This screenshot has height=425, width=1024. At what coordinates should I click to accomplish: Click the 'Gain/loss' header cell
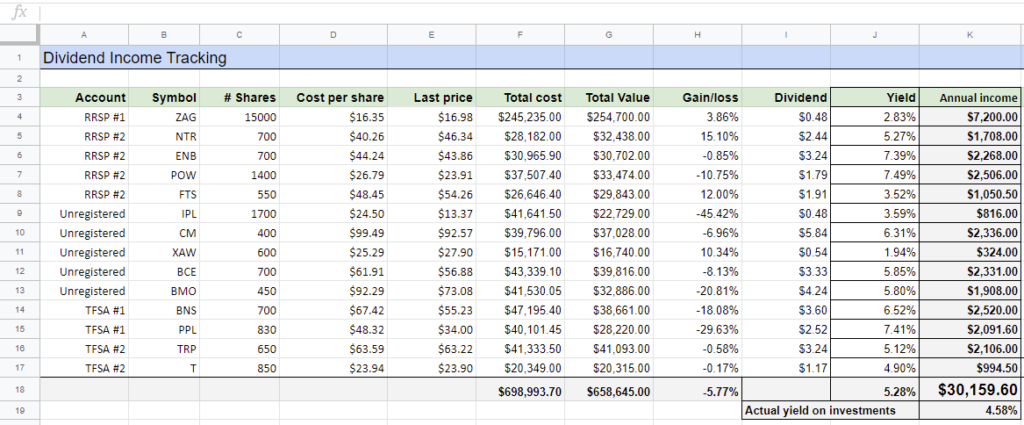[697, 98]
